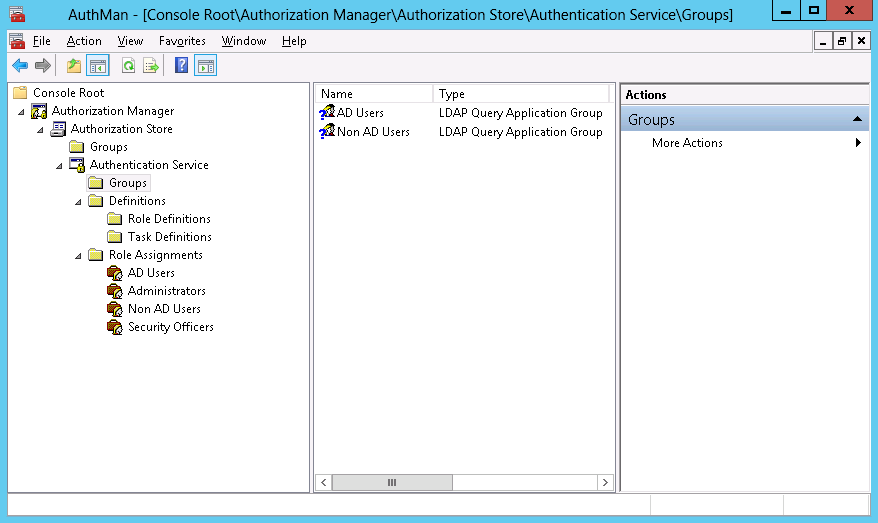Sort list by the Type column header
878x523 pixels.
pyautogui.click(x=520, y=94)
